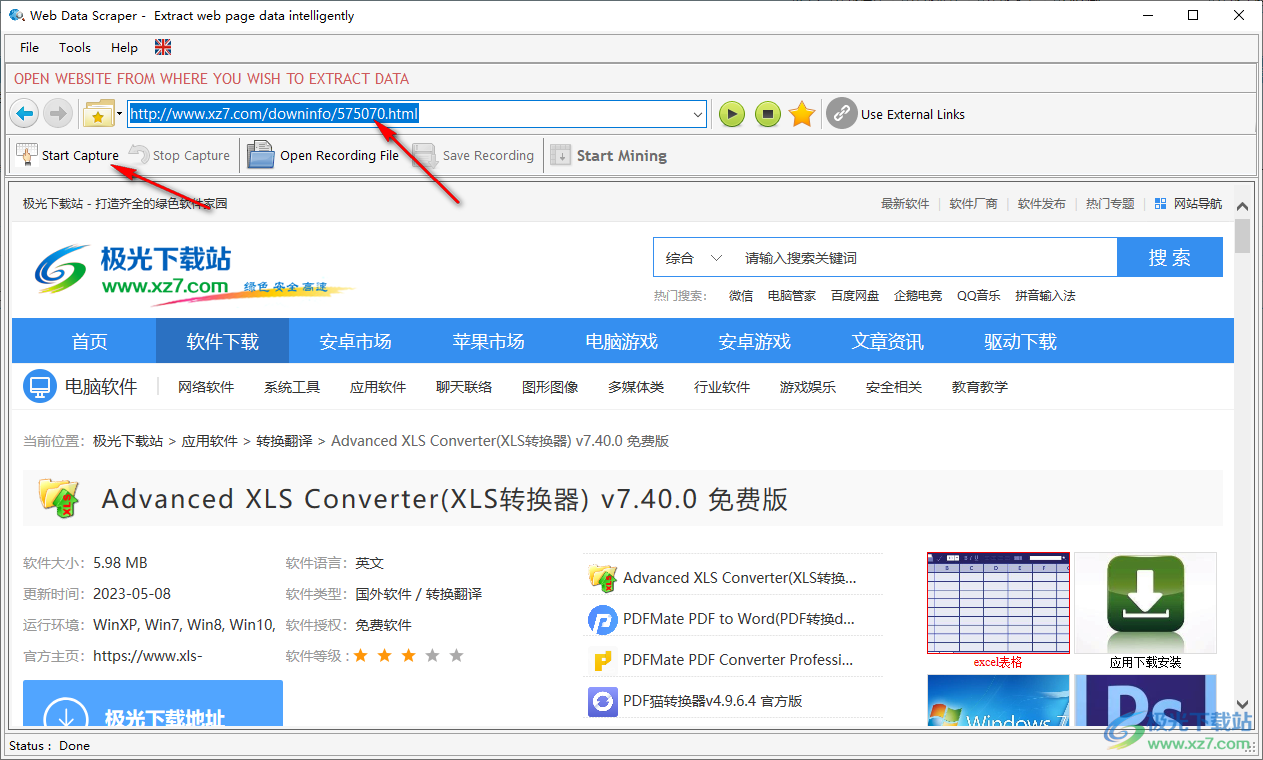Click hot search 电脑管家

pyautogui.click(x=792, y=296)
